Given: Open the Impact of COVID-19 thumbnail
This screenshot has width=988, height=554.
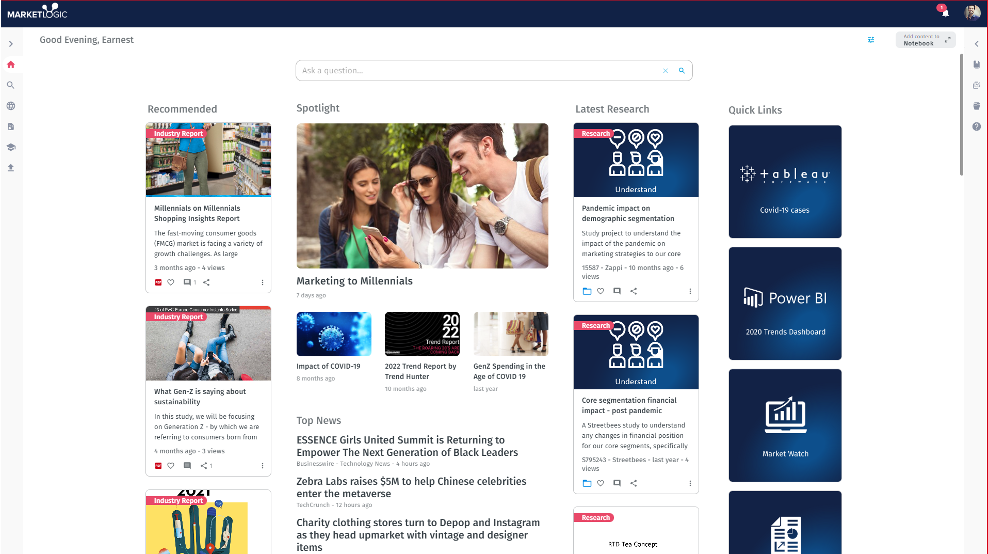Looking at the screenshot, I should (333, 334).
